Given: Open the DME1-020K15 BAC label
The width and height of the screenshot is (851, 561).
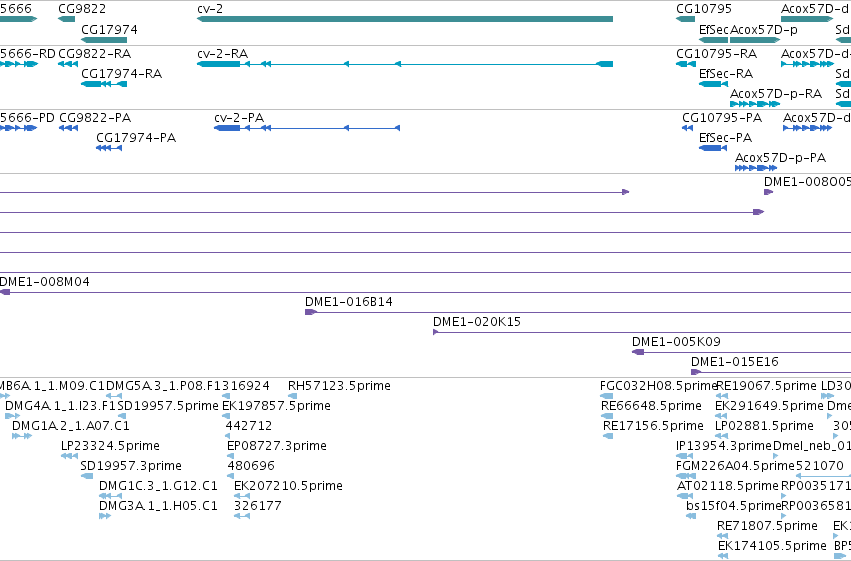Looking at the screenshot, I should pos(477,322).
